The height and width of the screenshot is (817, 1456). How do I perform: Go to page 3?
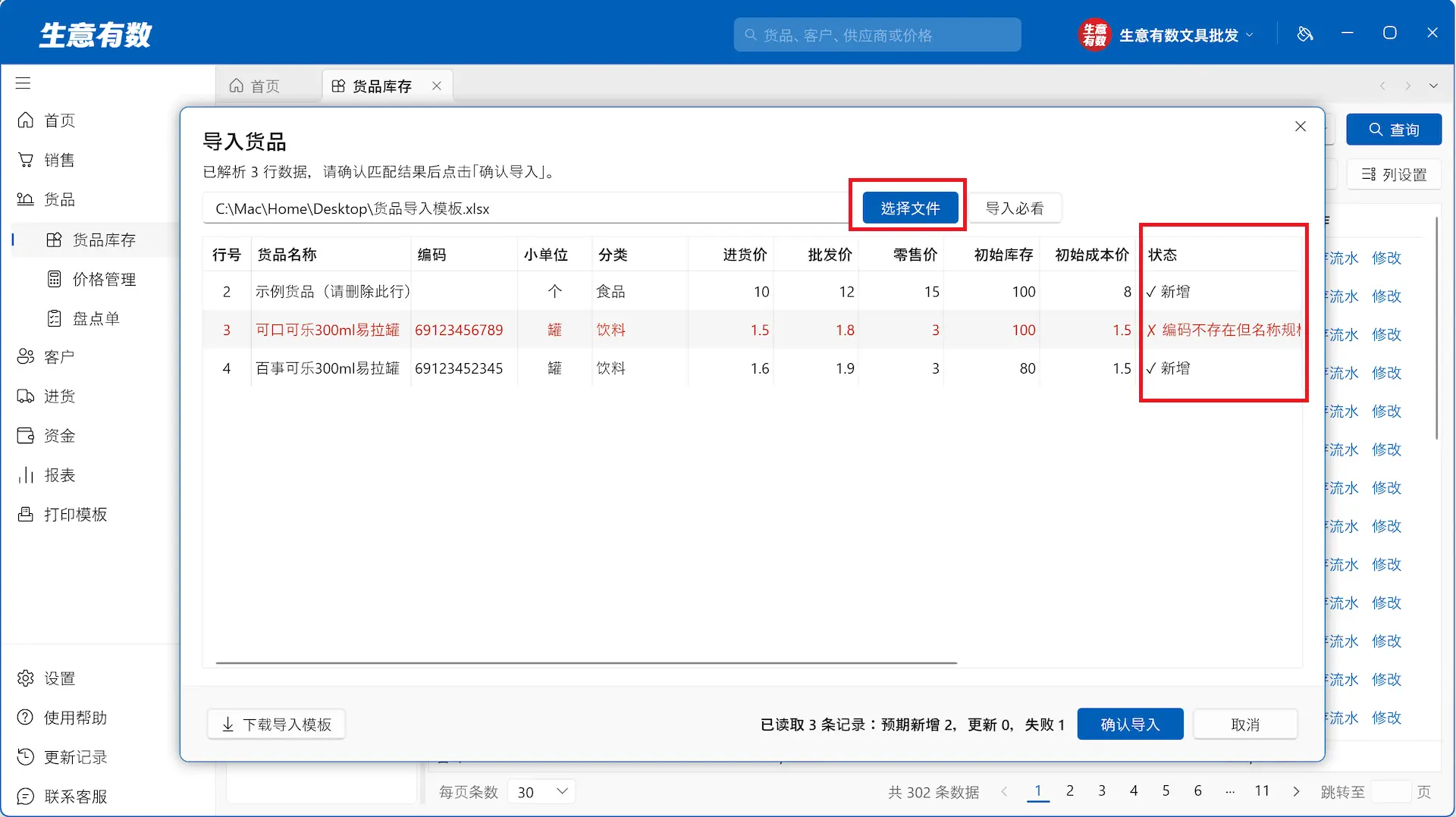point(1102,791)
